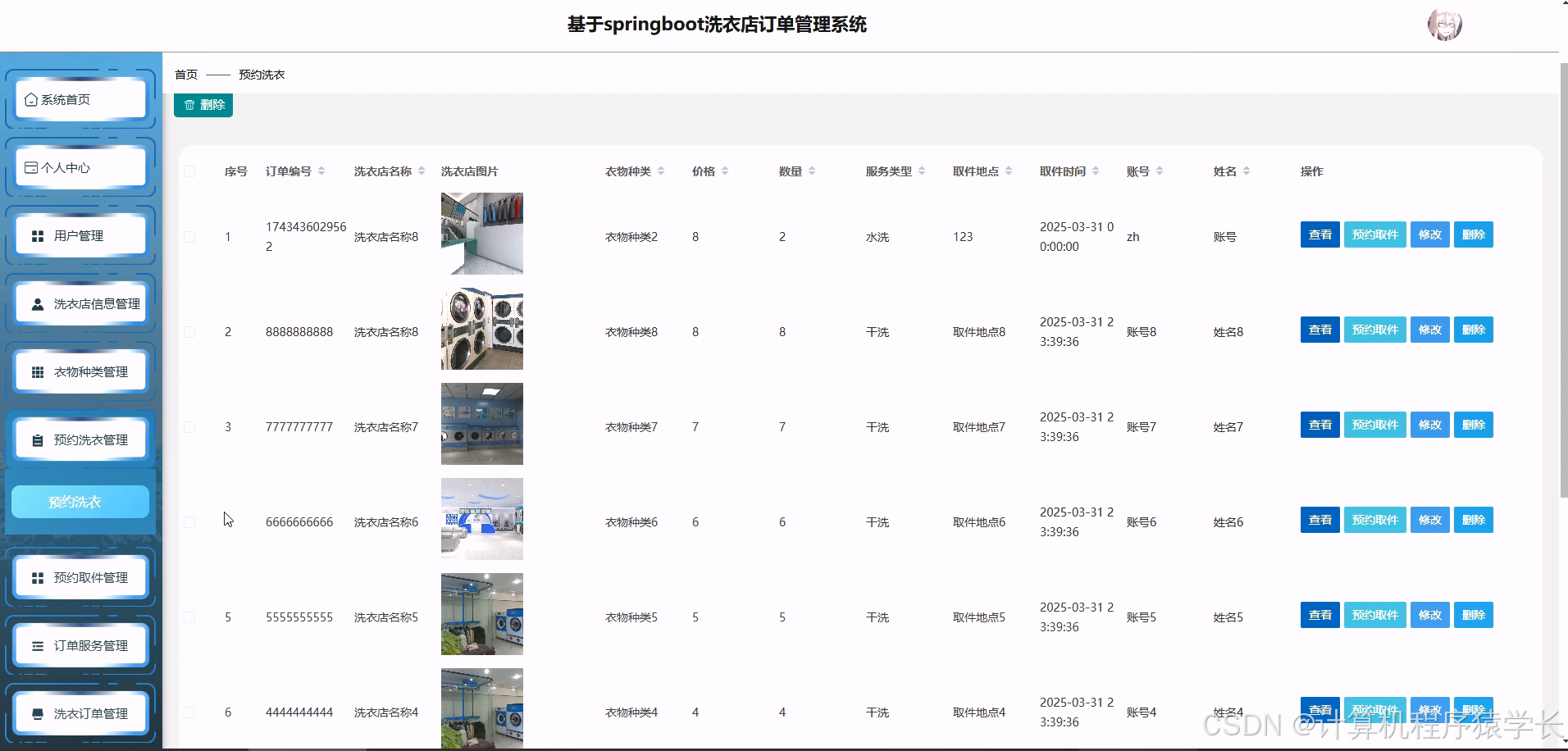The width and height of the screenshot is (1568, 751).
Task: Click the icon beside 洗衣订单管理
Action: (38, 714)
